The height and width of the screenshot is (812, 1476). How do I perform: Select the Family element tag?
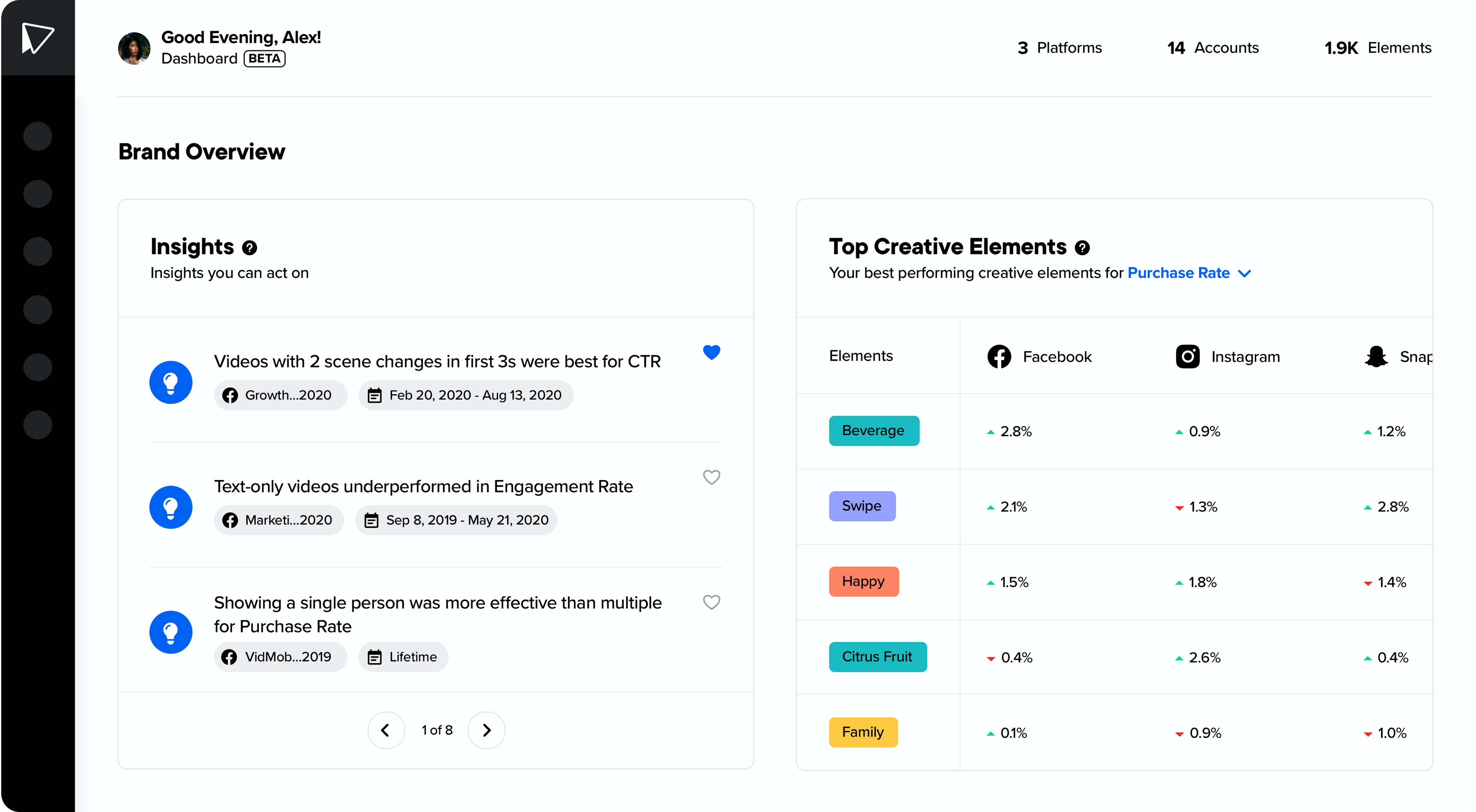(x=863, y=732)
